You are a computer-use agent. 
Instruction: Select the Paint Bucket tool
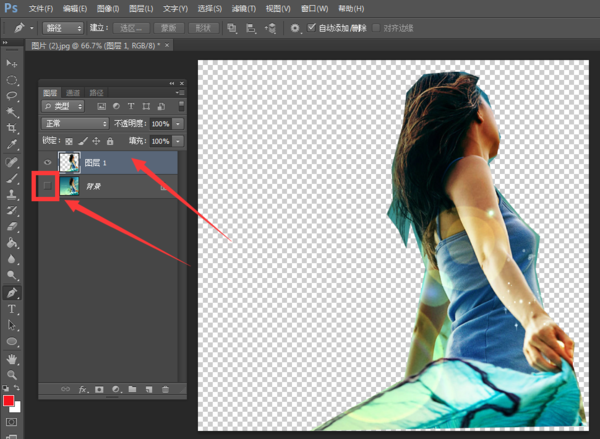pos(11,243)
